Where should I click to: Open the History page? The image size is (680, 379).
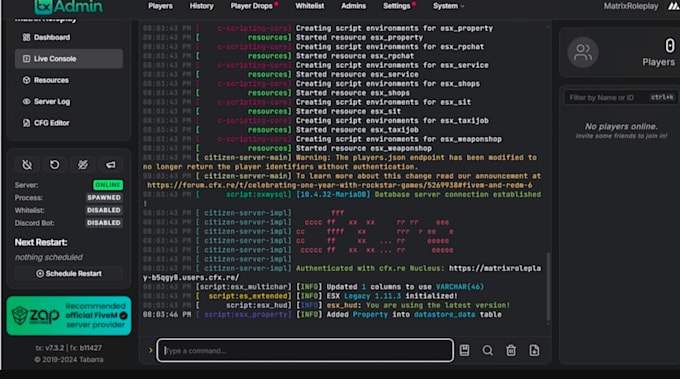tap(201, 6)
